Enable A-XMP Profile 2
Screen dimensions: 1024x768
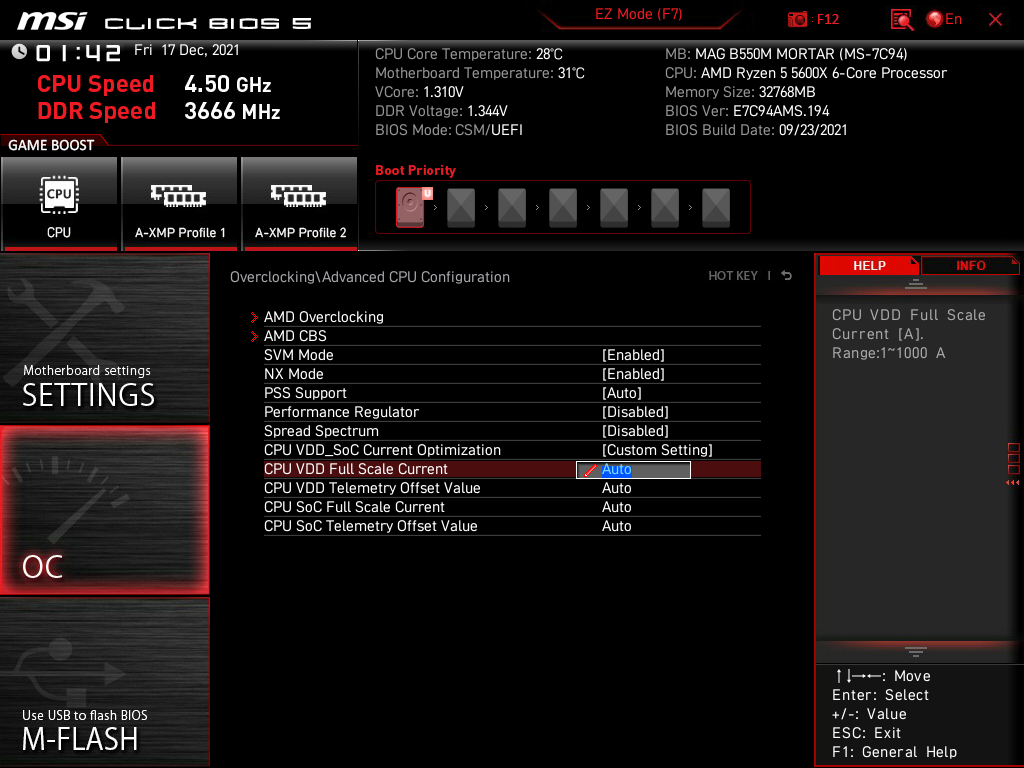point(300,203)
